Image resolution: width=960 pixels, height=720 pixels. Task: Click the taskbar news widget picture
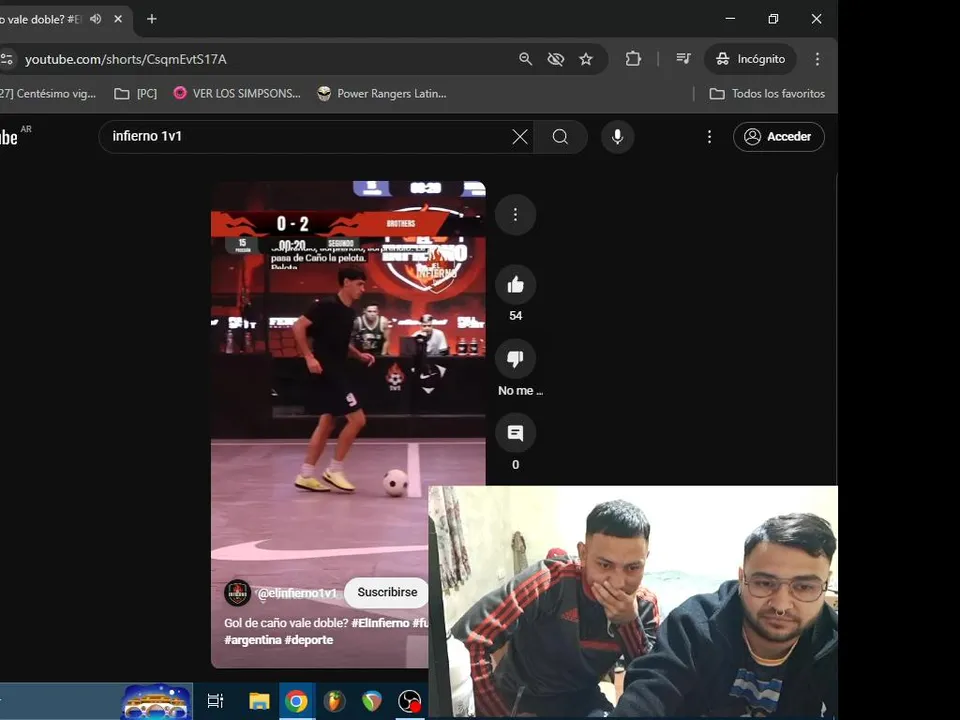157,702
